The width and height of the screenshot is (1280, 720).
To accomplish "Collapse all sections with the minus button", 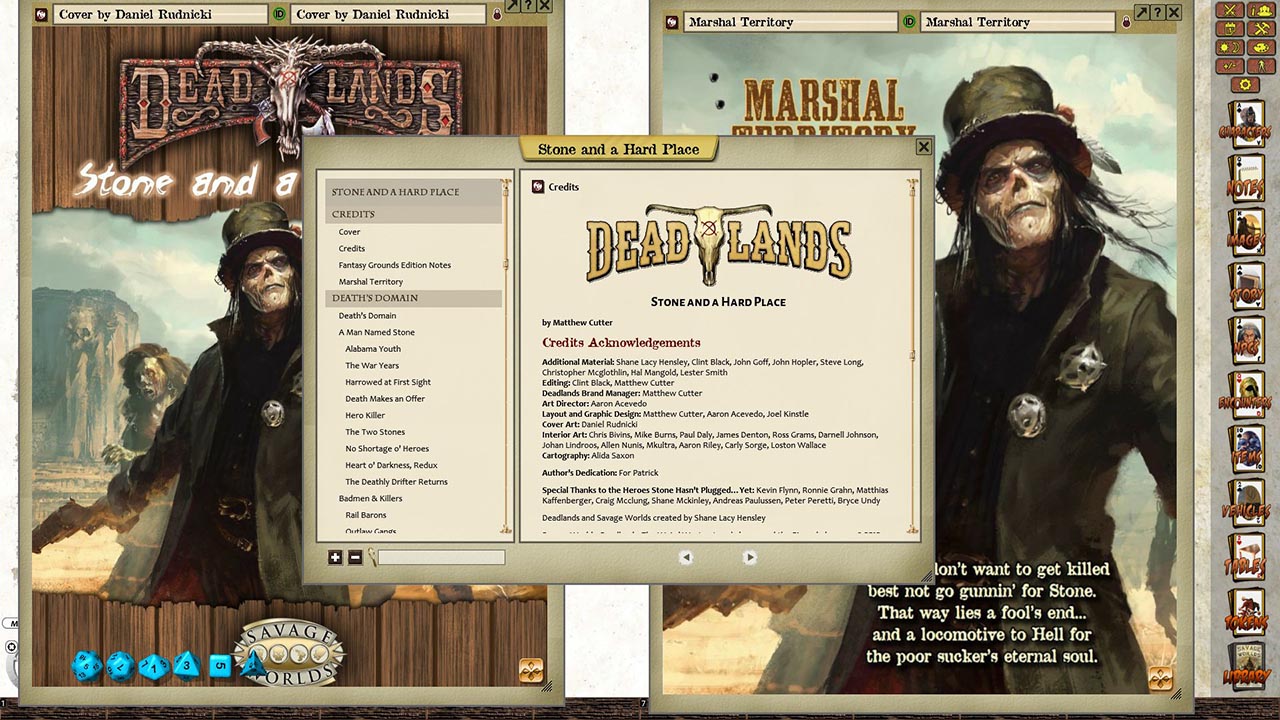I will pos(355,557).
